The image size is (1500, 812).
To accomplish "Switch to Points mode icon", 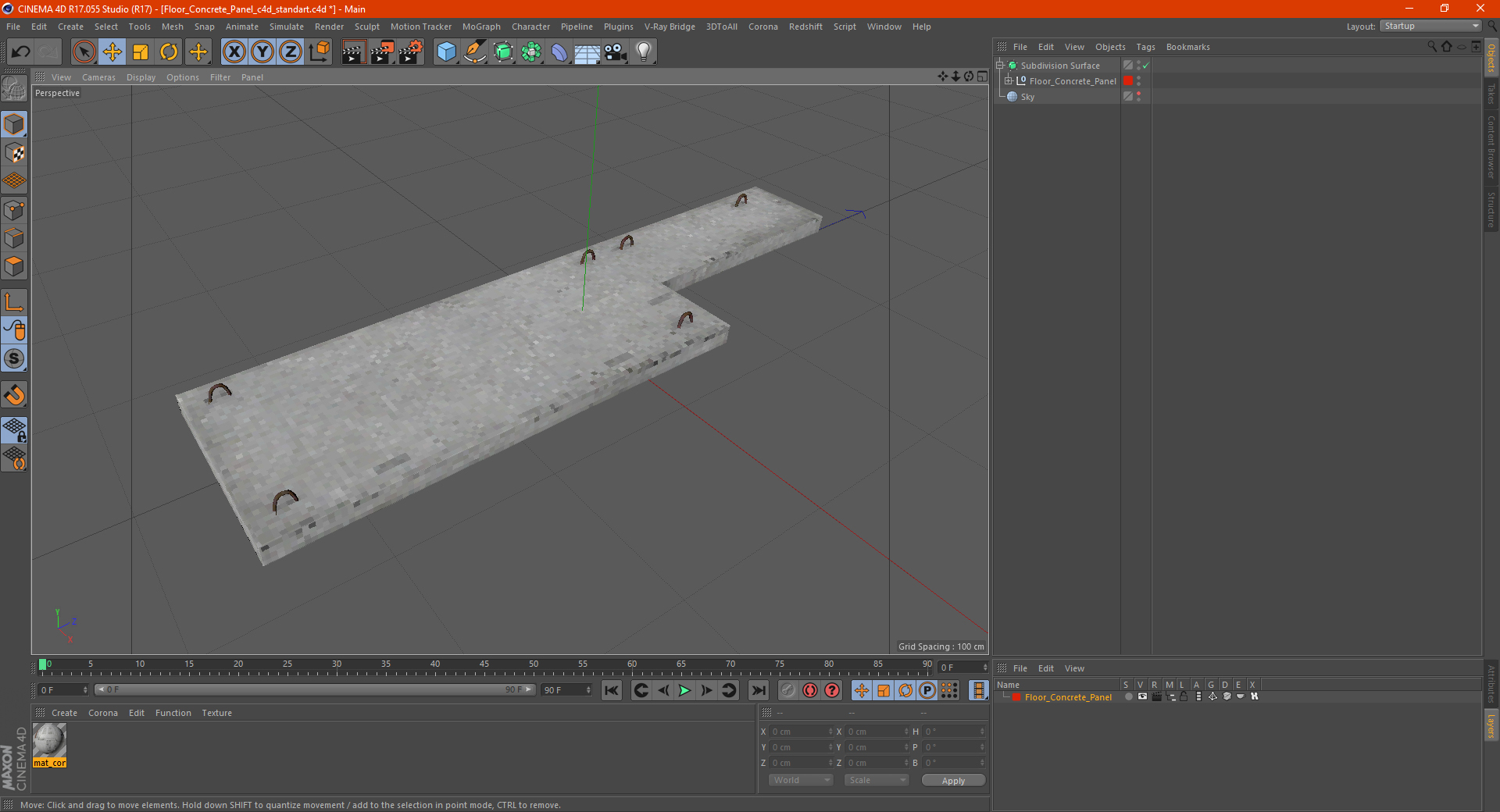I will coord(15,210).
